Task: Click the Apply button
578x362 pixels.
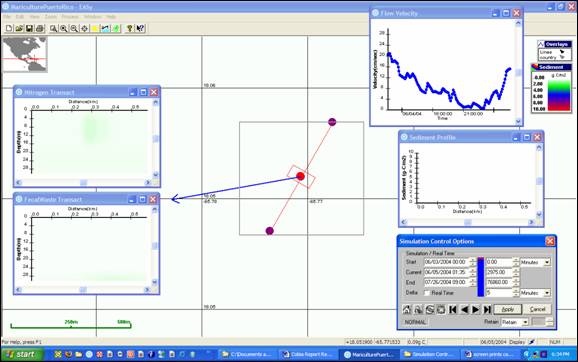Action: point(508,309)
